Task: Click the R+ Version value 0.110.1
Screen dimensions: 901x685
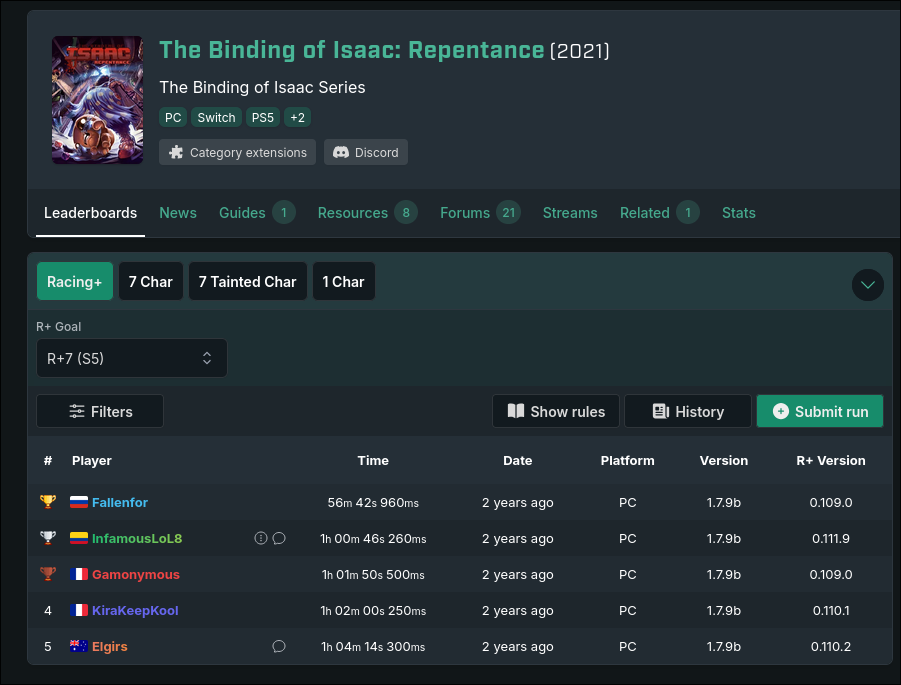Action: click(831, 611)
